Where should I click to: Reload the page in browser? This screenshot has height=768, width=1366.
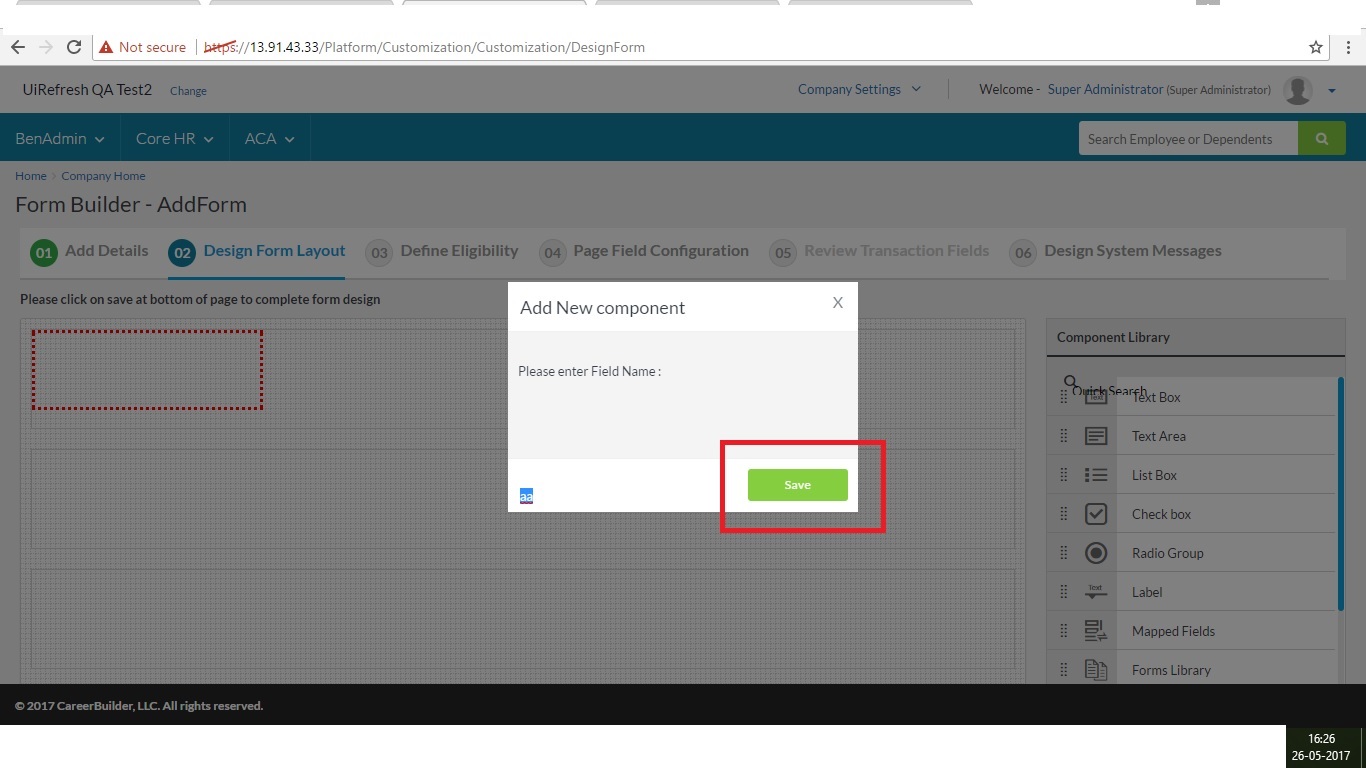click(x=73, y=47)
